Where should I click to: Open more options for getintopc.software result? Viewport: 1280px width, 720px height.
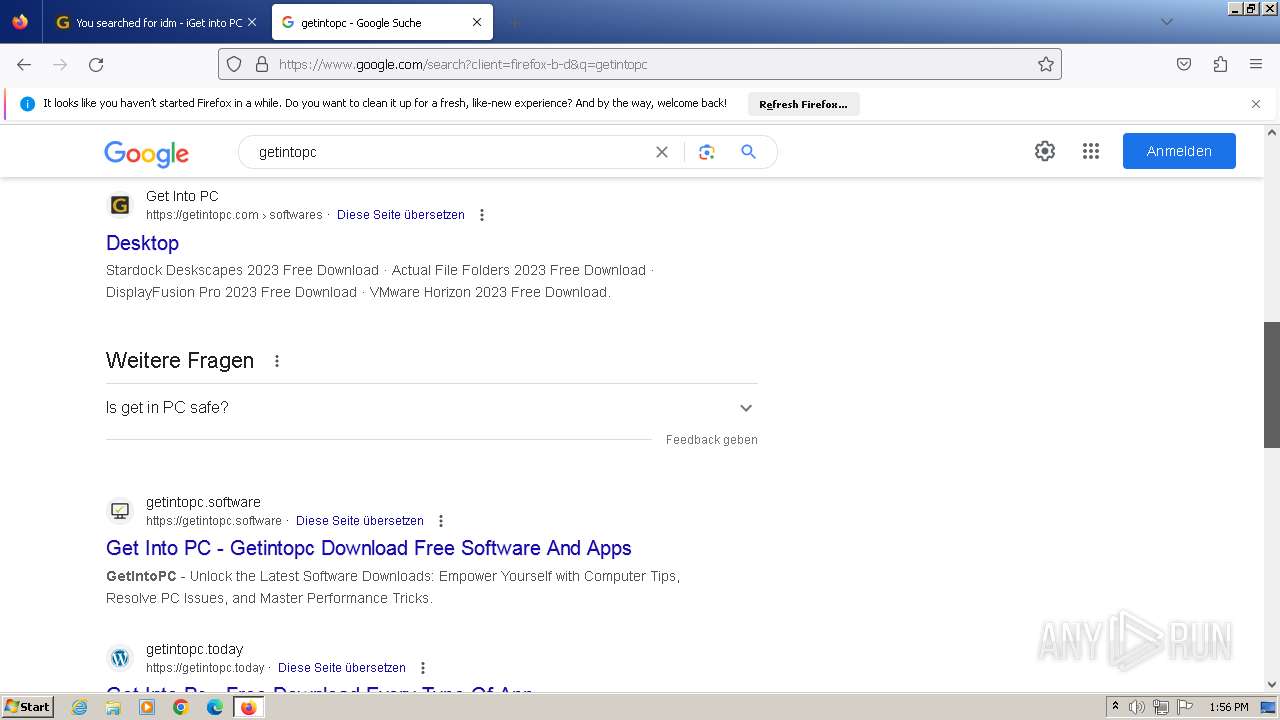(441, 521)
